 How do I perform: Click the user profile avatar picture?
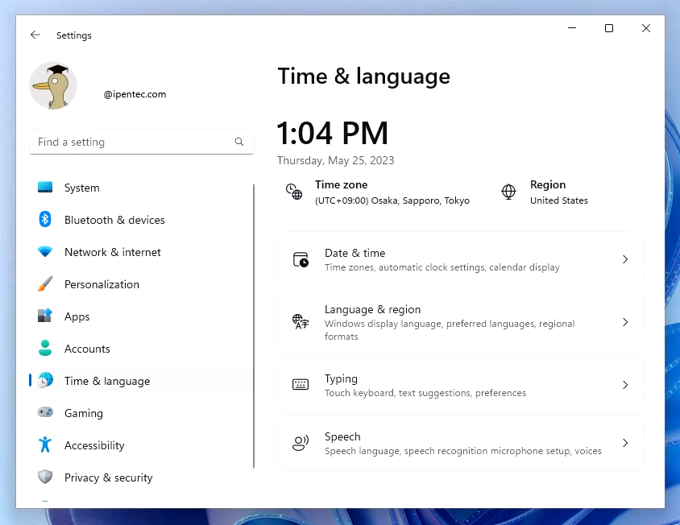53,85
